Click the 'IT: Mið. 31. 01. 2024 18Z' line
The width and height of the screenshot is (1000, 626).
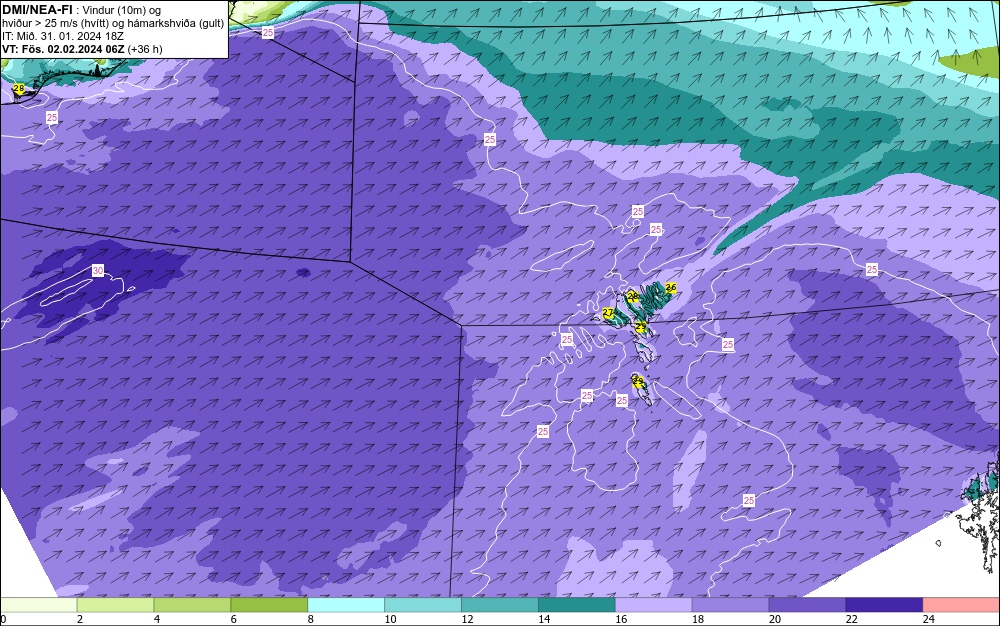(x=62, y=36)
